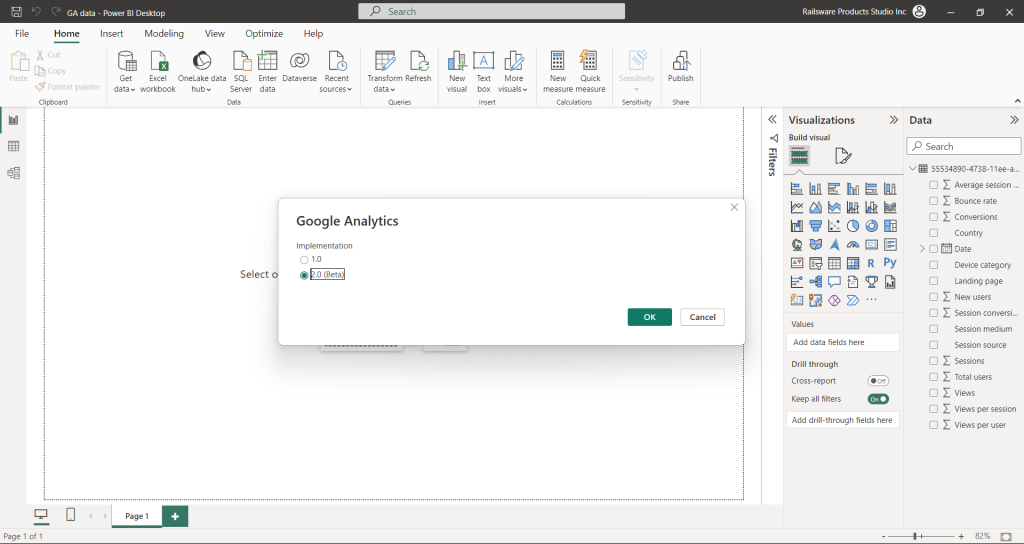Confirm with OK in Google Analytics dialog
The height and width of the screenshot is (544, 1024).
(x=650, y=317)
